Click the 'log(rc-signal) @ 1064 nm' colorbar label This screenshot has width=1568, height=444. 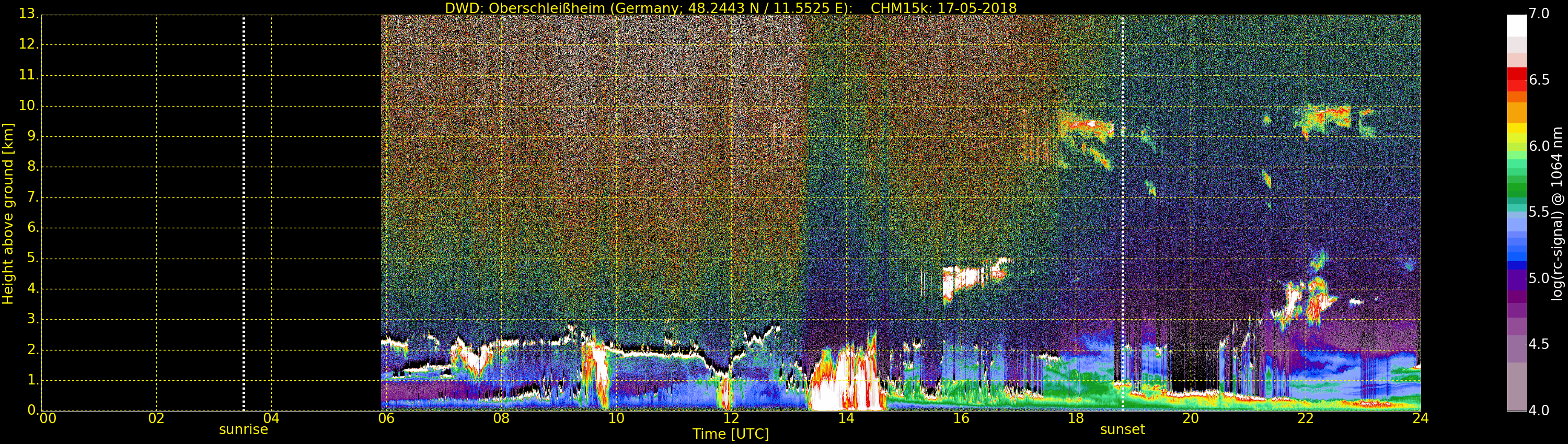click(1557, 214)
